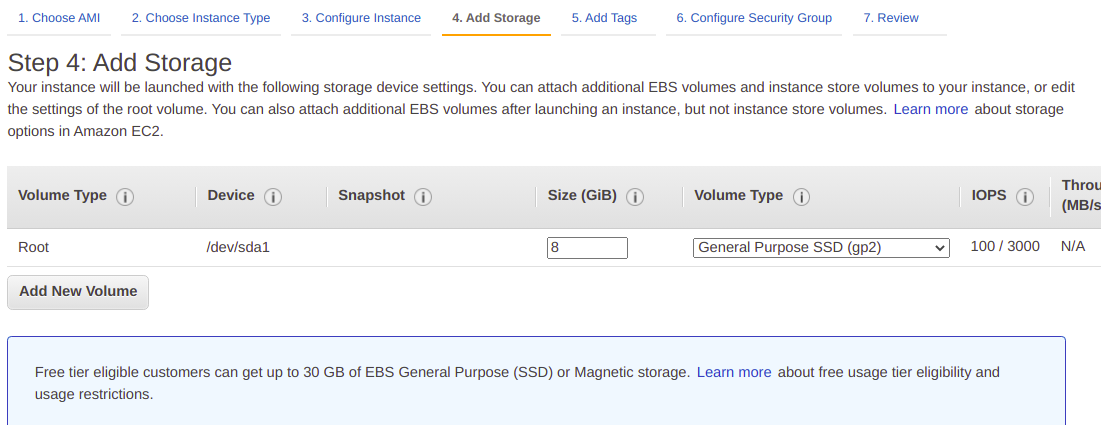
Task: Click info icon next to Size (GiB)
Action: [x=635, y=197]
